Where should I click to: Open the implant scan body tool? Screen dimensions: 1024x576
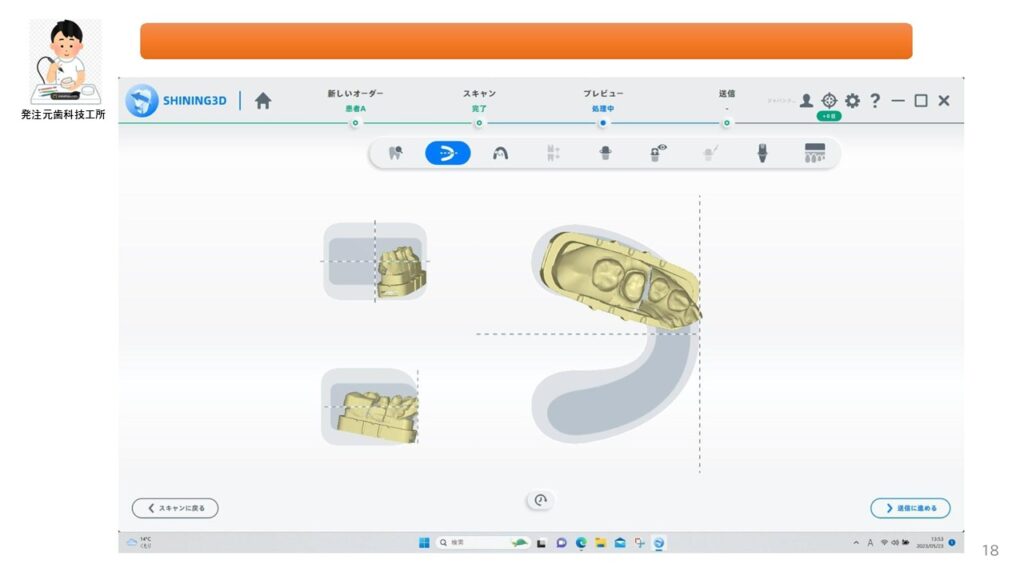click(605, 153)
